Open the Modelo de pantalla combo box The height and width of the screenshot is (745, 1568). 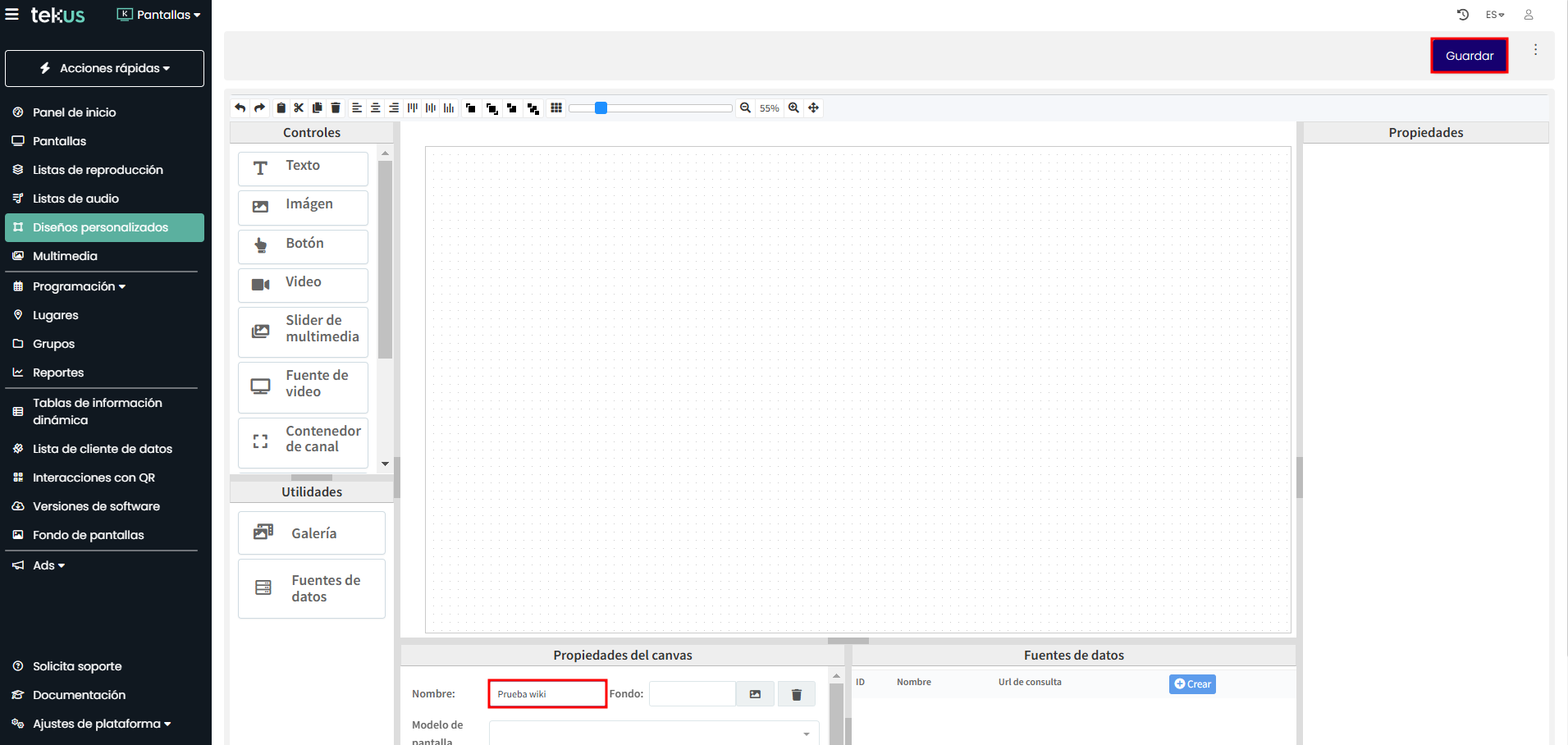(653, 733)
